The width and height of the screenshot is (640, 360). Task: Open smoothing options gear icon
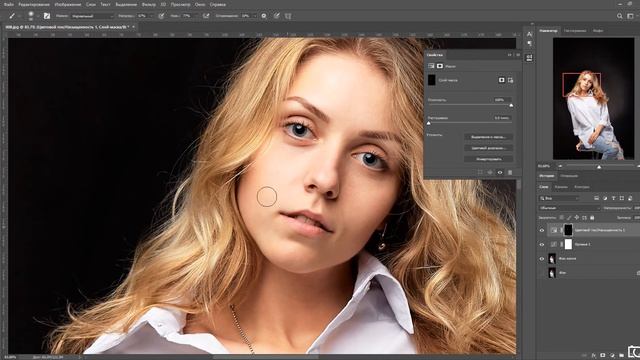pyautogui.click(x=264, y=16)
